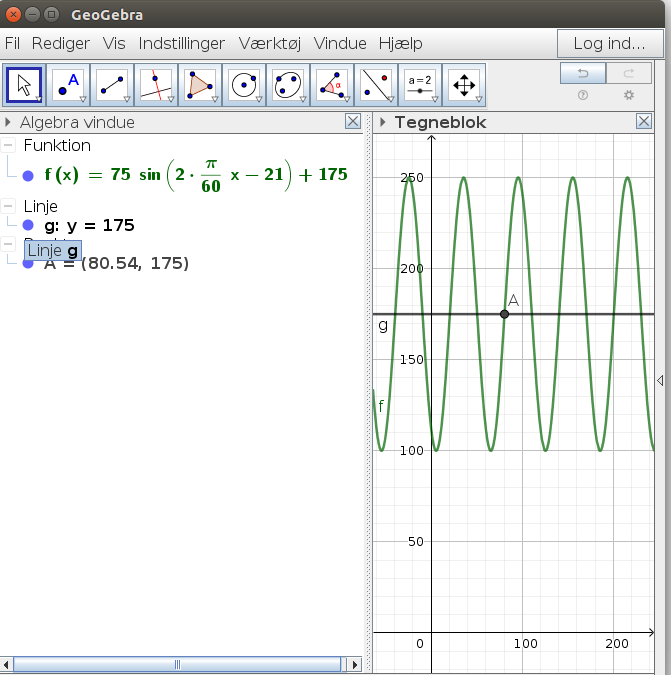Open the Point tool dropdown arrow
The height and width of the screenshot is (675, 671).
click(83, 99)
